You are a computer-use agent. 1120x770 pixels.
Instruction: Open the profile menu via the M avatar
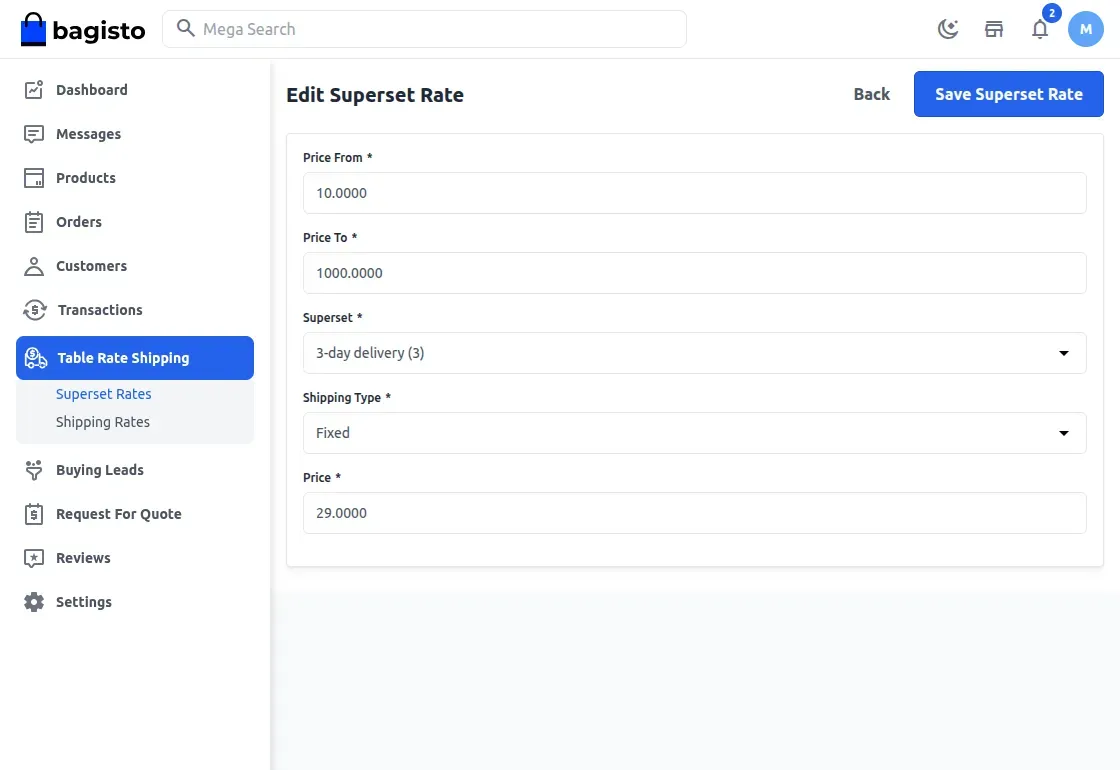(x=1086, y=29)
